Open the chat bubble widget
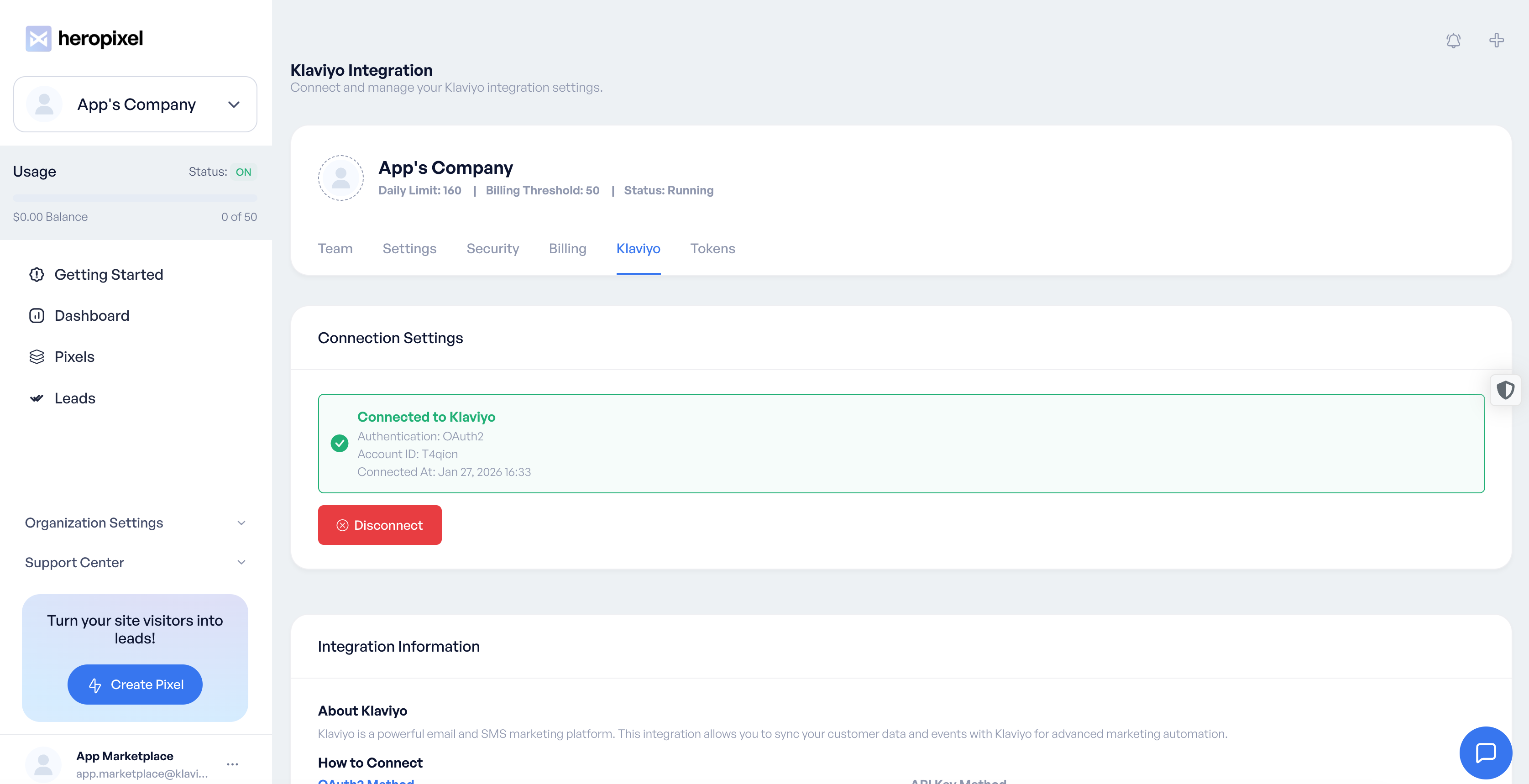The height and width of the screenshot is (784, 1529). [1485, 752]
